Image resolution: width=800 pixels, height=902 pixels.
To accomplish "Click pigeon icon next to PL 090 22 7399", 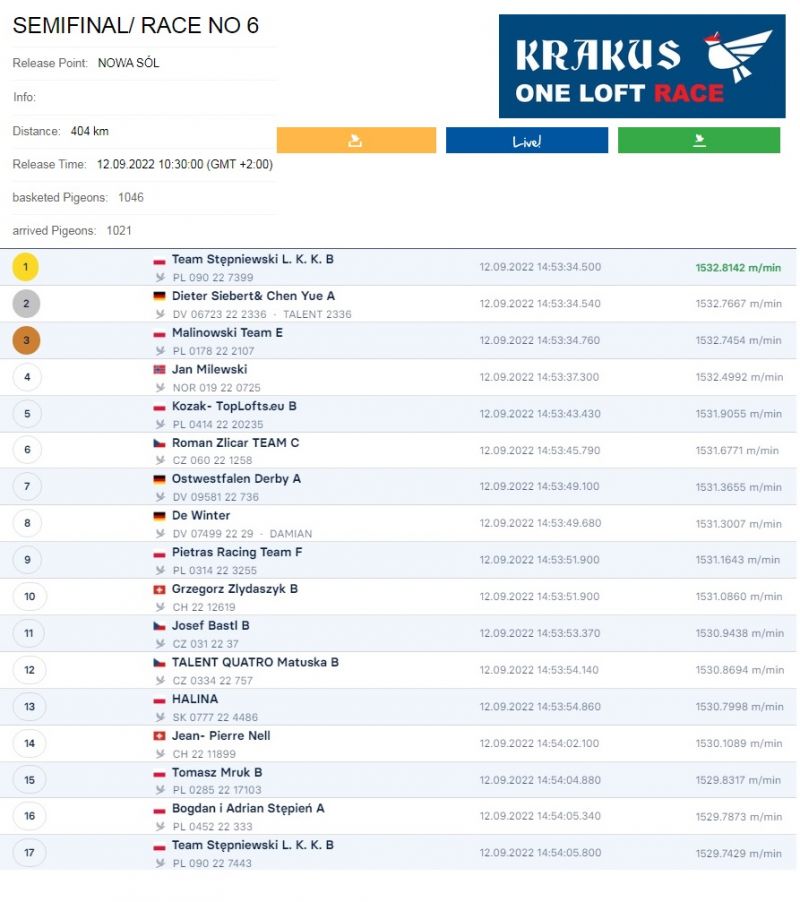I will [x=159, y=278].
